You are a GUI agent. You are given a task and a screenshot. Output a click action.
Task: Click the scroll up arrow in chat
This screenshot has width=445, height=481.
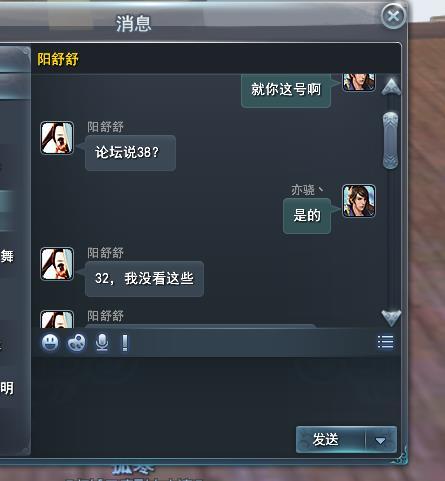pos(391,87)
